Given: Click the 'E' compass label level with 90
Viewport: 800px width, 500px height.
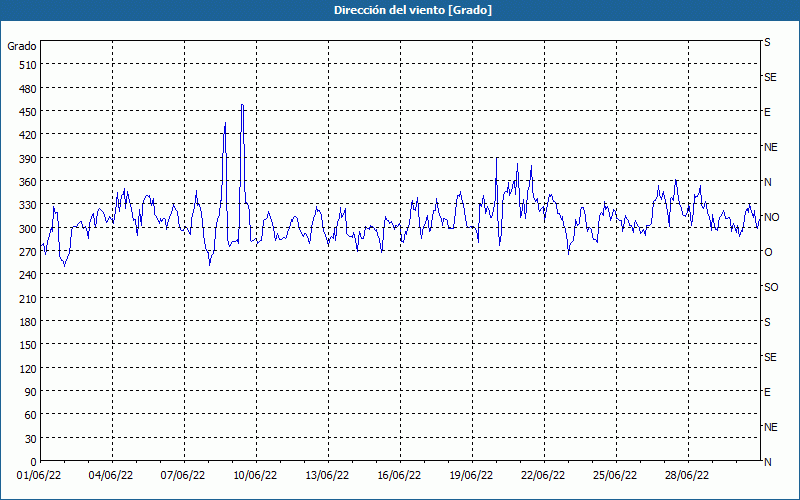Looking at the screenshot, I should [x=767, y=392].
